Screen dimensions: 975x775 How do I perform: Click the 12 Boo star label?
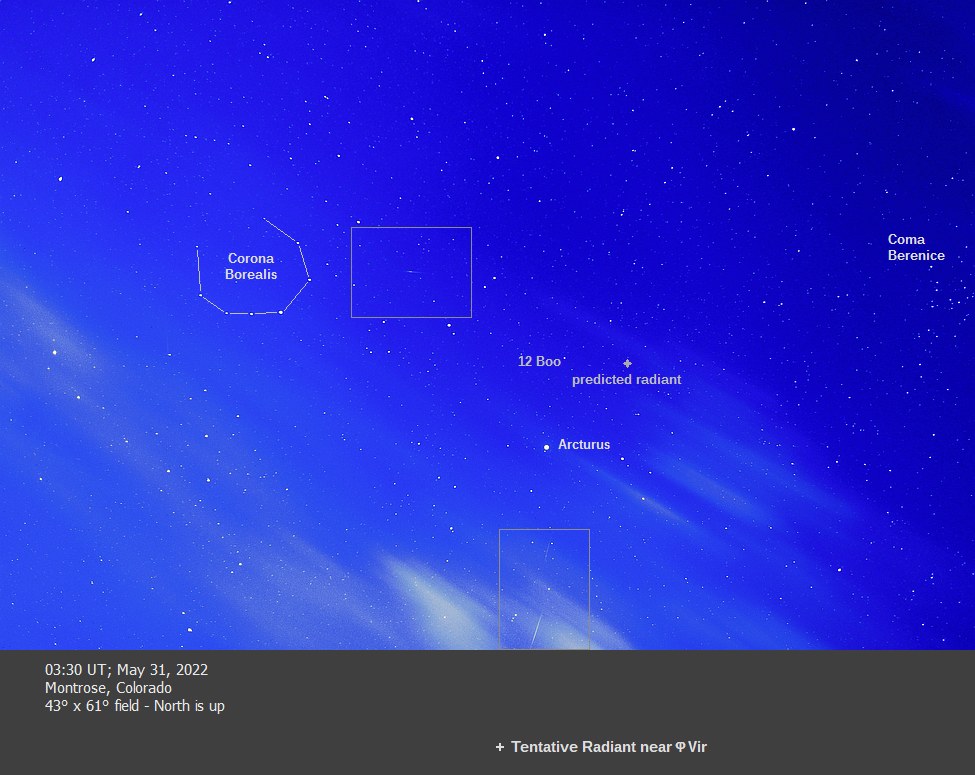[x=539, y=361]
